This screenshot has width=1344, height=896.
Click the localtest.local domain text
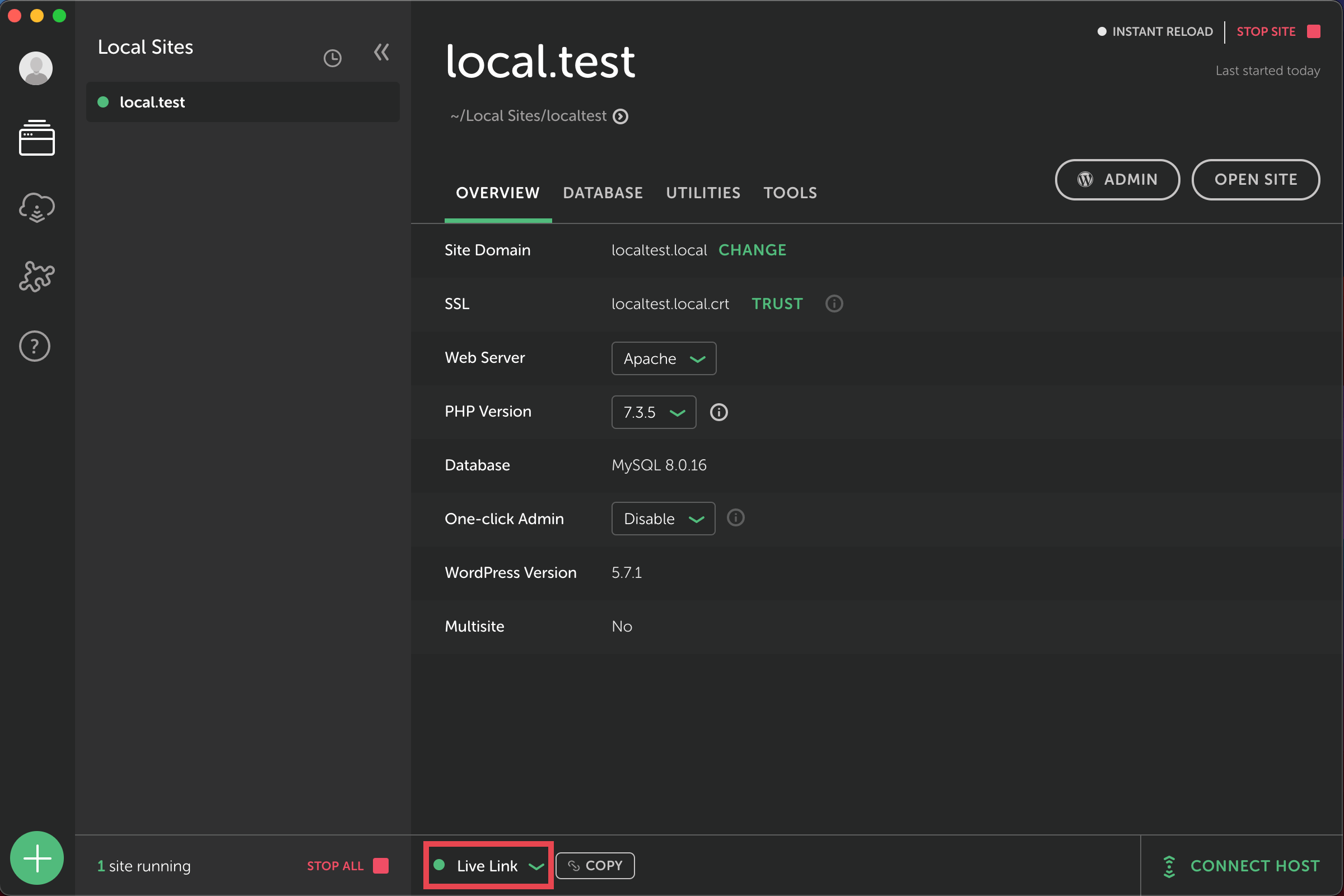pyautogui.click(x=659, y=250)
